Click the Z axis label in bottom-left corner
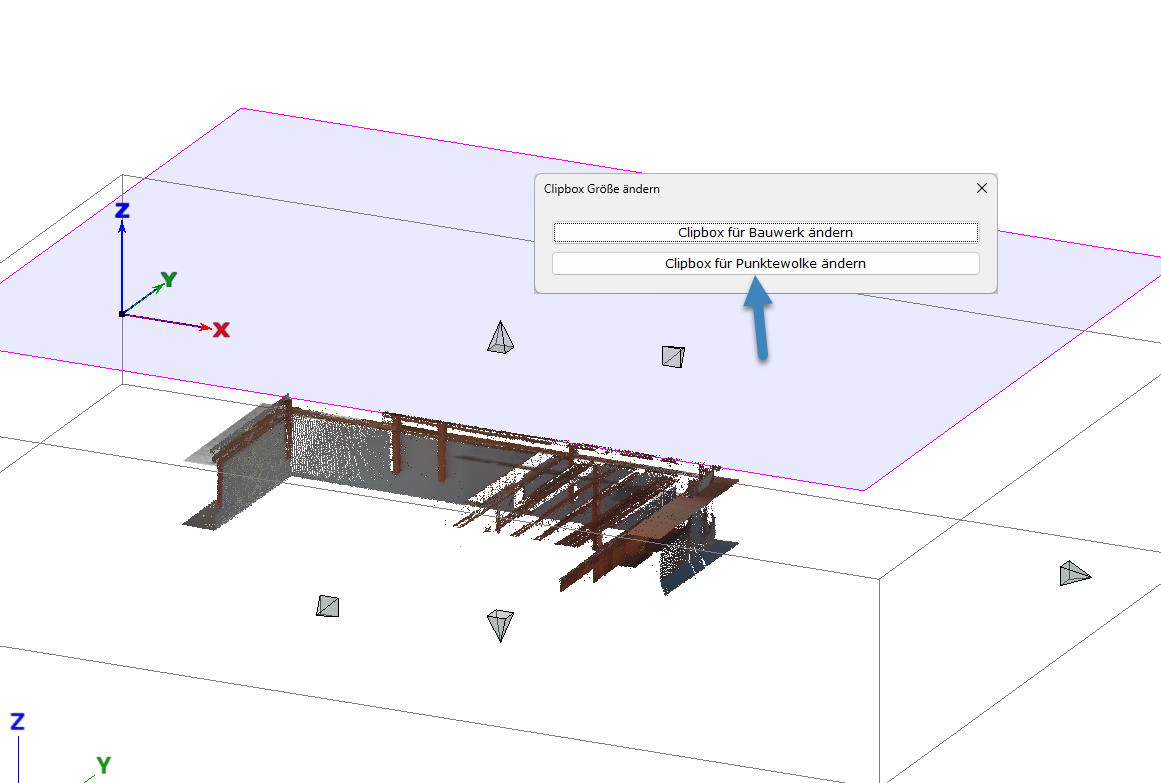The width and height of the screenshot is (1161, 783). [17, 721]
